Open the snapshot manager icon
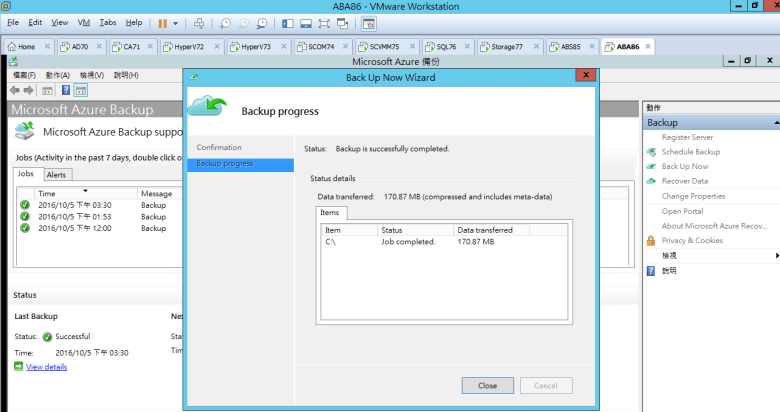The image size is (780, 412). tap(261, 22)
